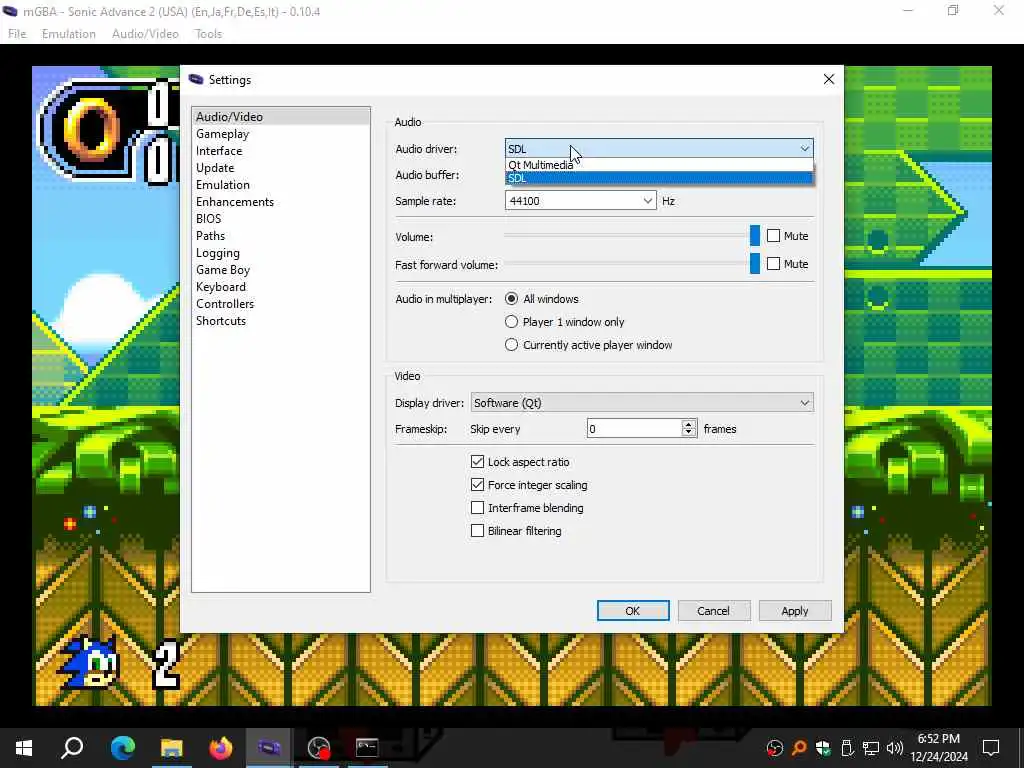
Task: Confirm settings with OK
Action: 633,611
